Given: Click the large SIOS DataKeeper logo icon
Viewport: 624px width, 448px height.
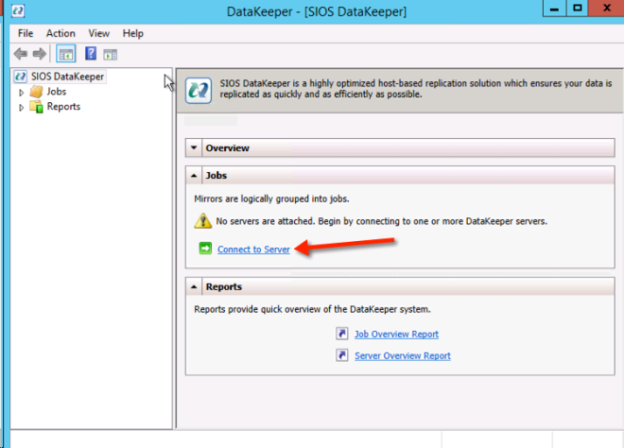Looking at the screenshot, I should pyautogui.click(x=198, y=90).
